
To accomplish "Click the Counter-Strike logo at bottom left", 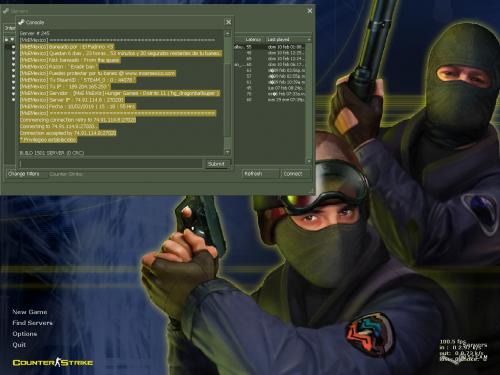I will [53, 362].
